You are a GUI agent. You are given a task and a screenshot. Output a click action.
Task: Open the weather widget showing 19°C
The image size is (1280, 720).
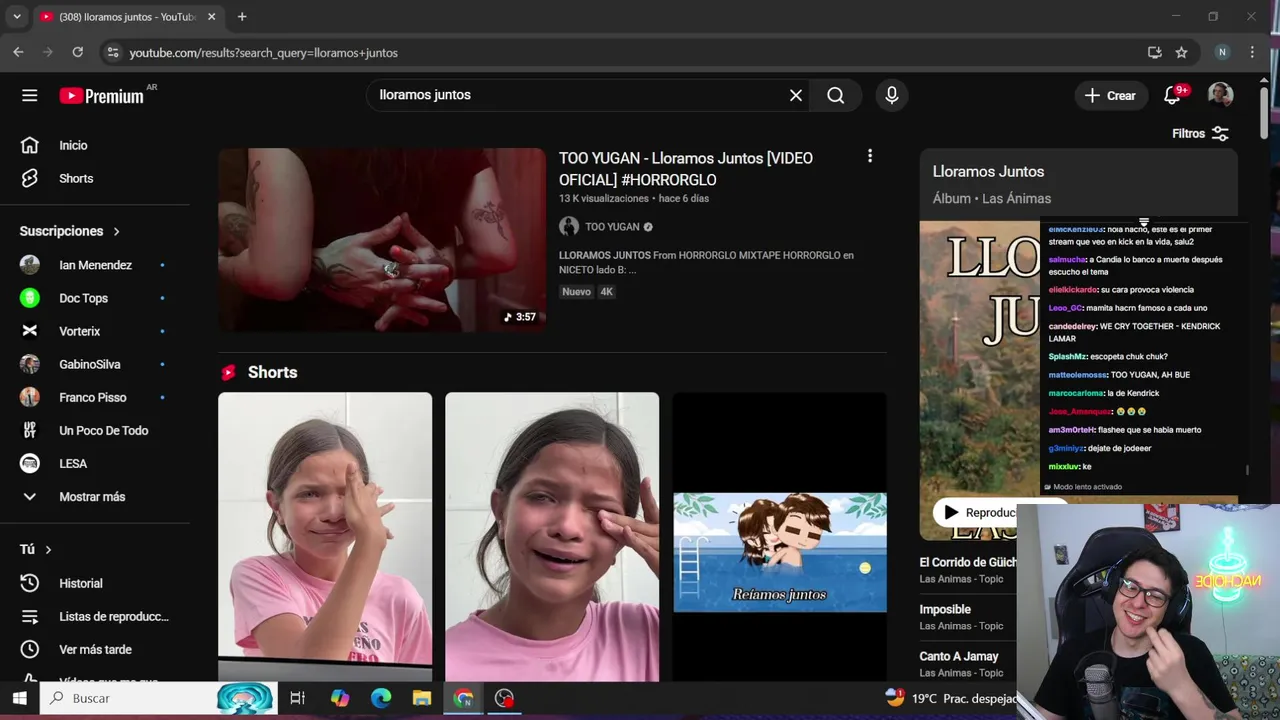tap(950, 698)
